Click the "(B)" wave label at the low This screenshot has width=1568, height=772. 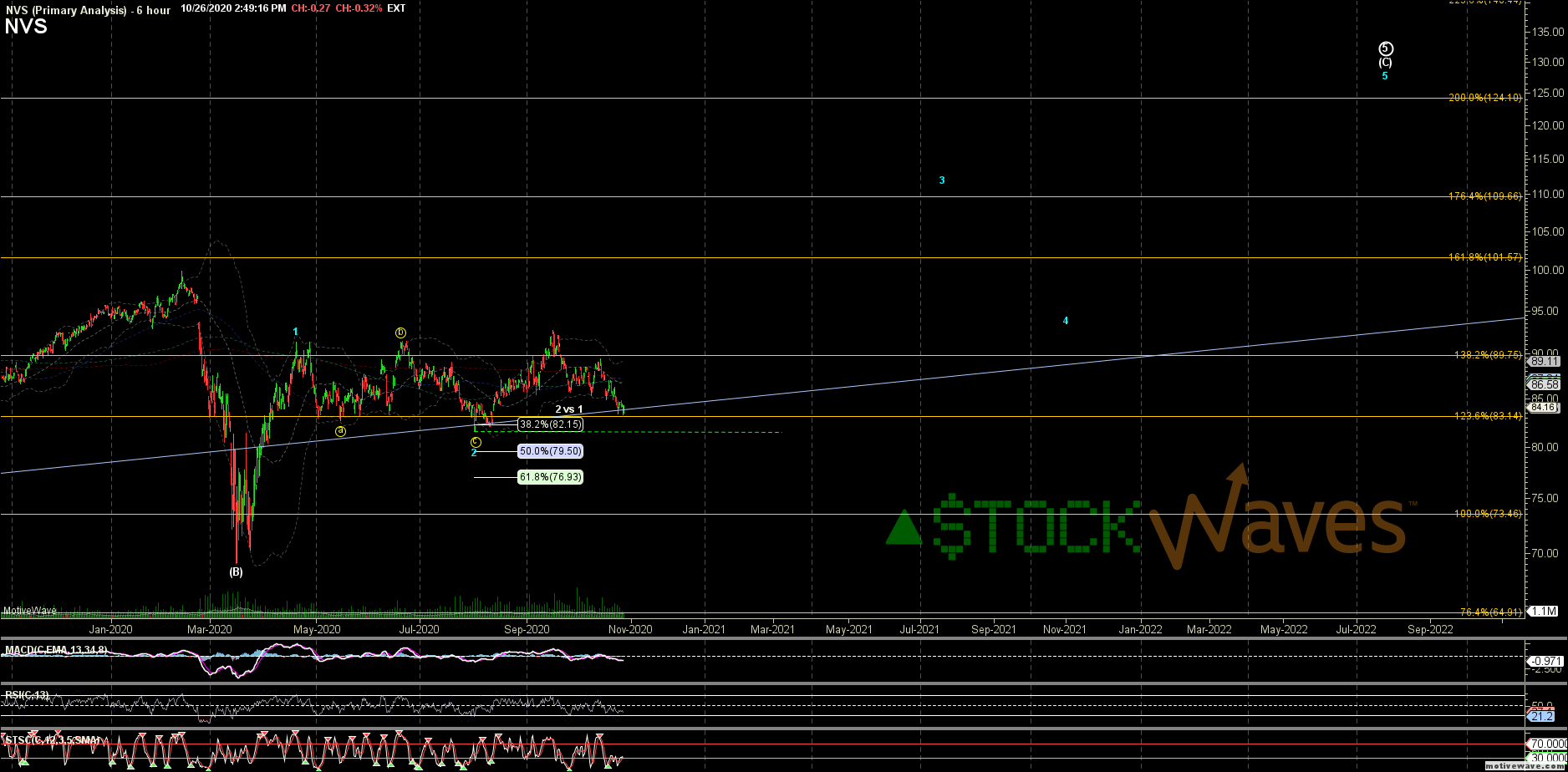point(237,572)
